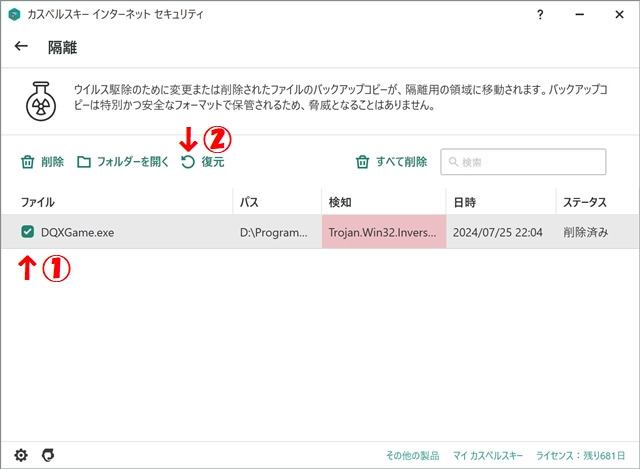The width and height of the screenshot is (640, 469).
Task: Click the trash icon for 削除
Action: coord(28,162)
